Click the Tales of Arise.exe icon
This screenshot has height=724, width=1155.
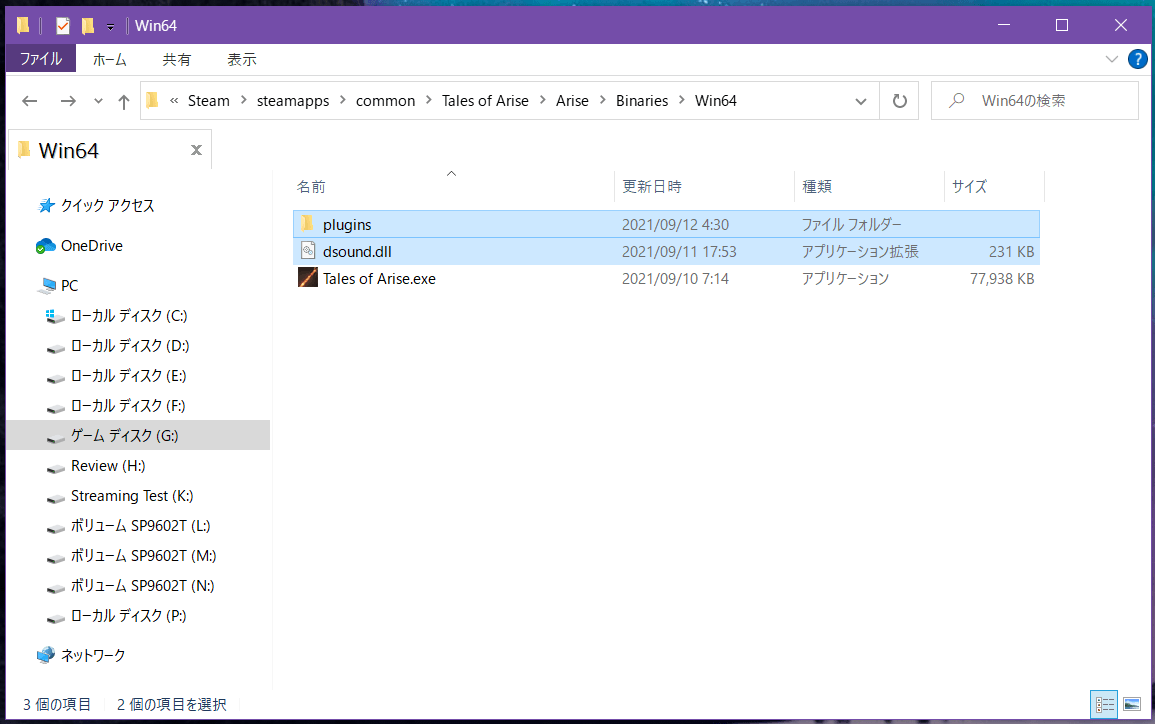point(307,278)
